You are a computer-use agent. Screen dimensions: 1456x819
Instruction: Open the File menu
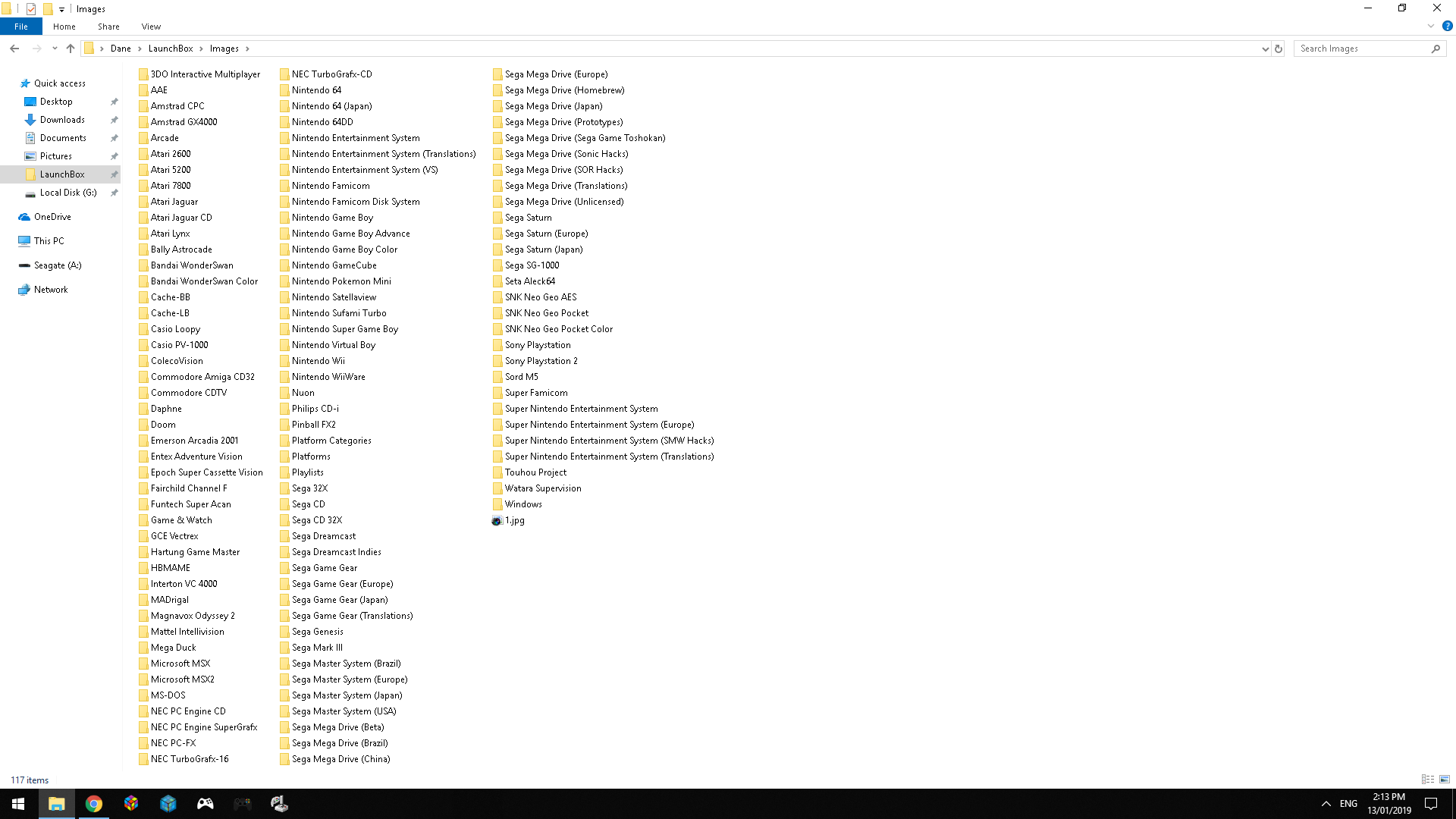point(21,27)
